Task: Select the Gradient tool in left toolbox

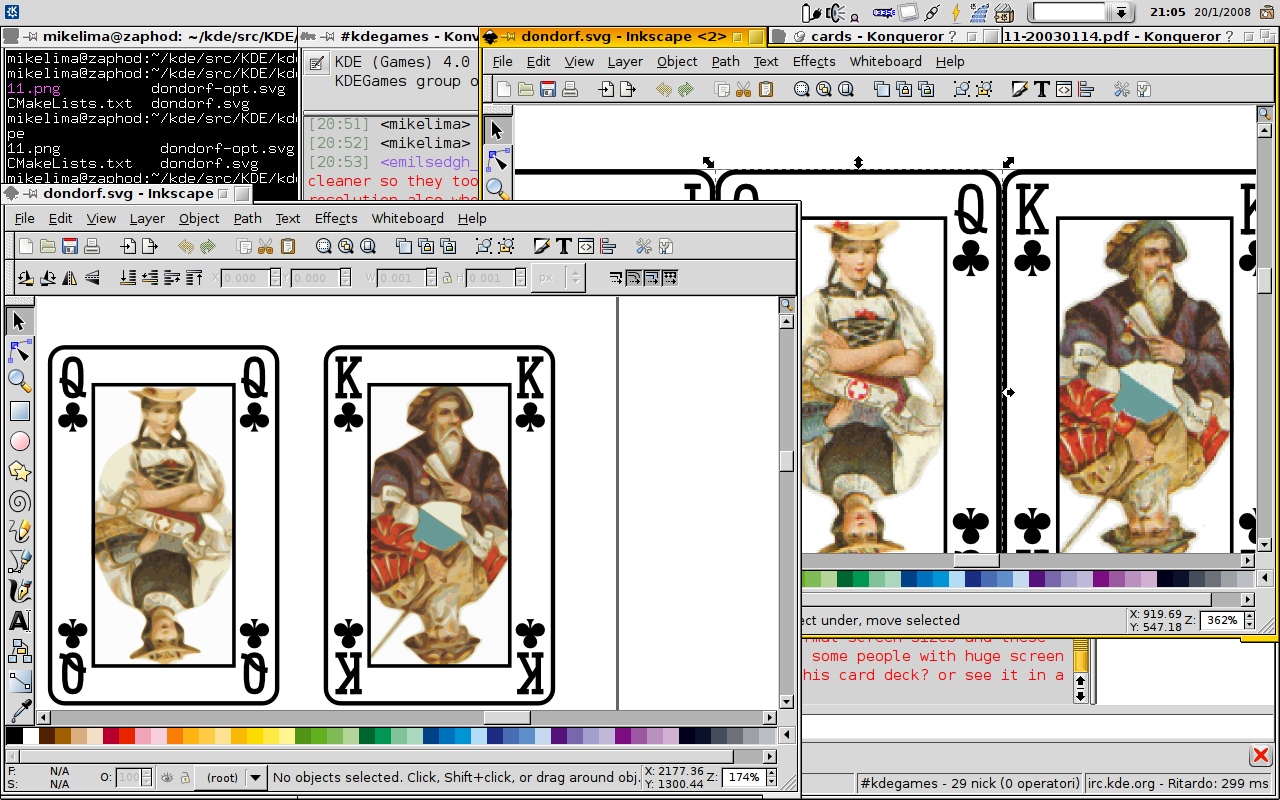Action: [x=19, y=681]
